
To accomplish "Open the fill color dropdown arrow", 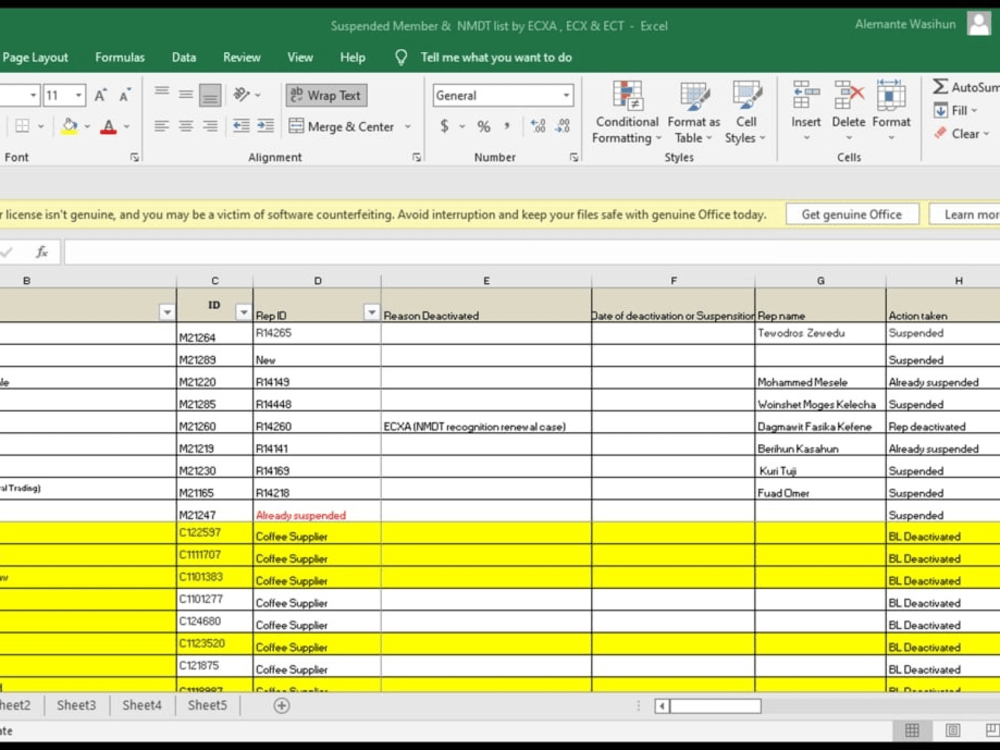I will pyautogui.click(x=87, y=126).
